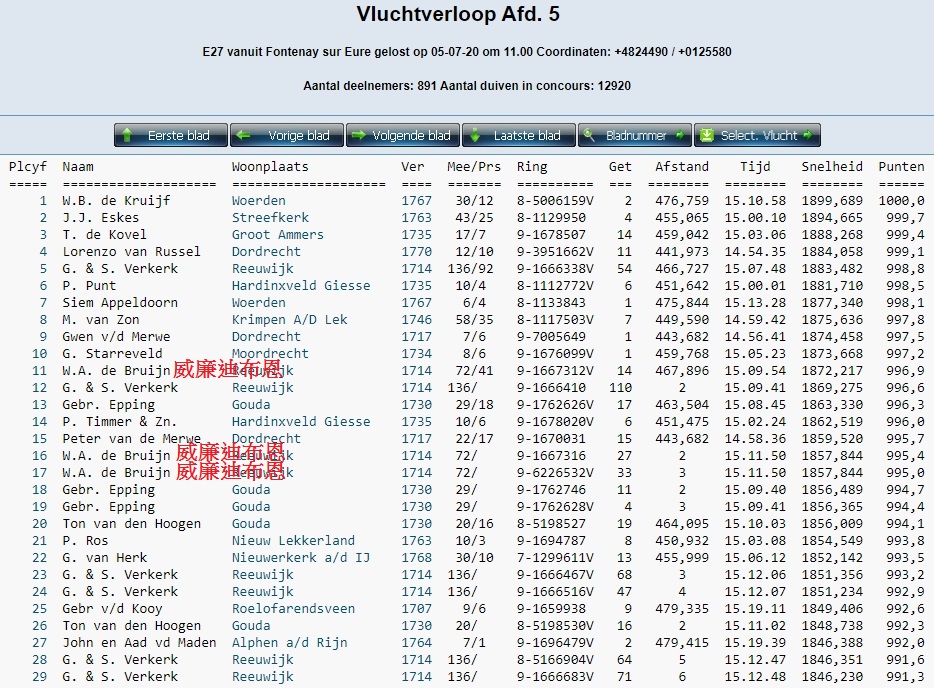Click the Punten column header
This screenshot has width=934, height=688.
coord(901,167)
